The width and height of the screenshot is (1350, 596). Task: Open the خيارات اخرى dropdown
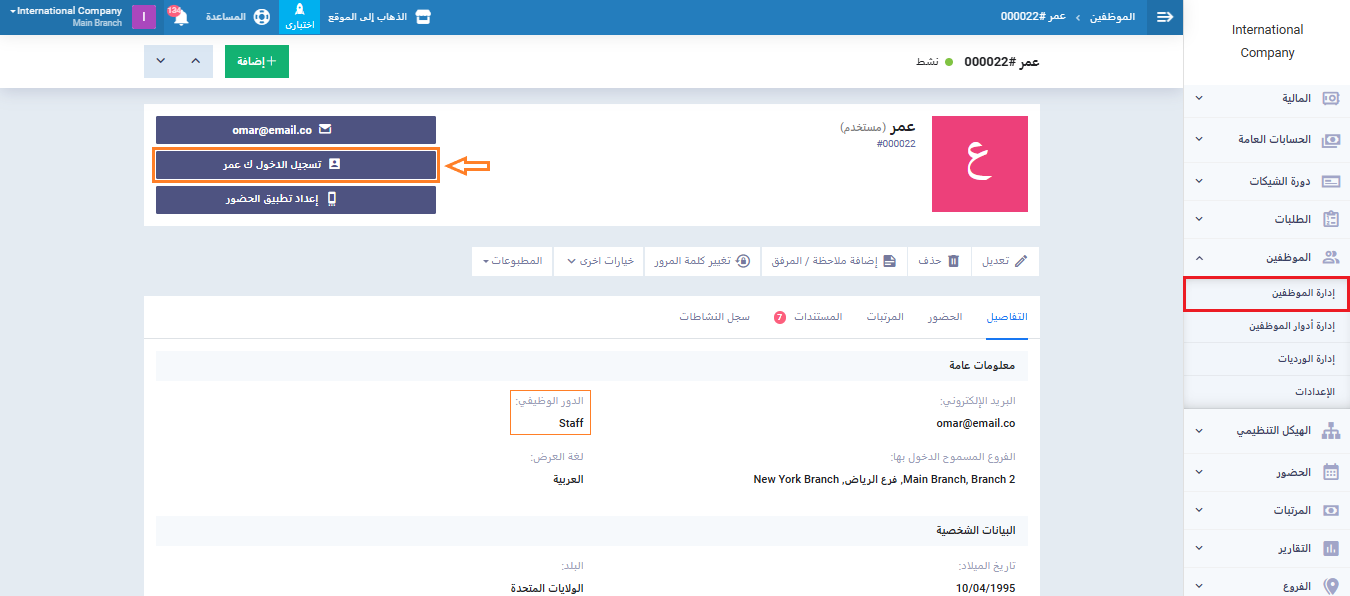[598, 261]
